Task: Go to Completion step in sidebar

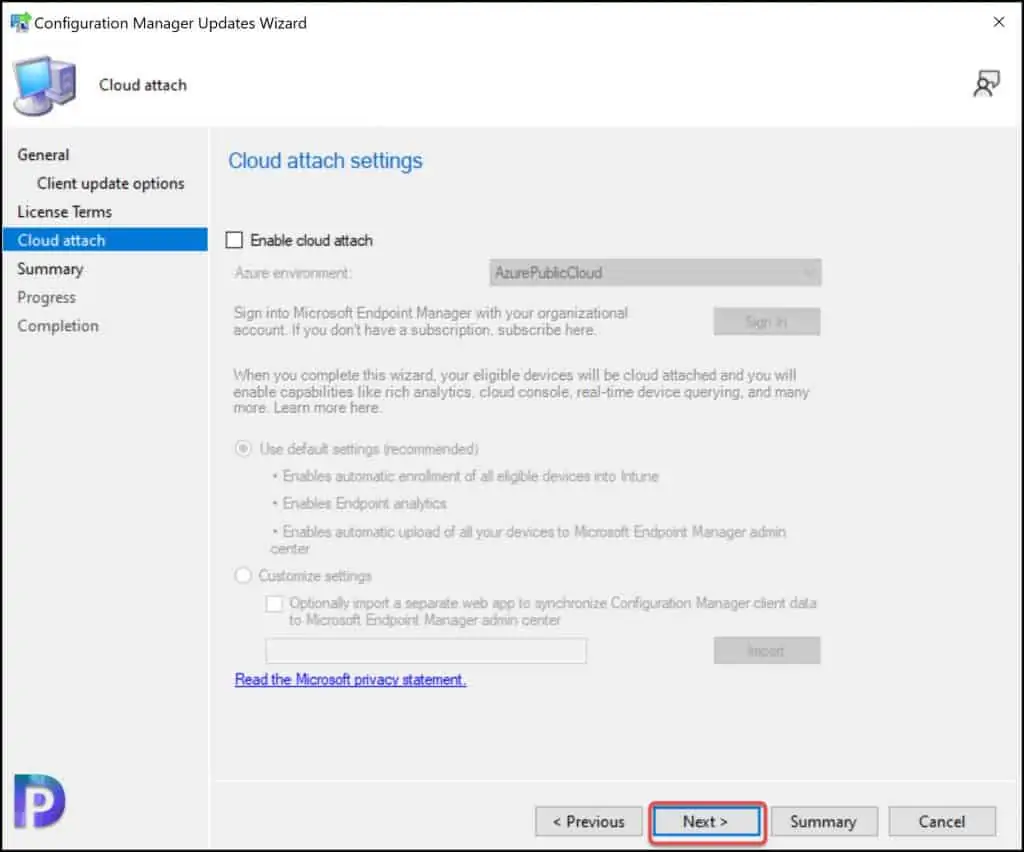Action: pos(58,326)
